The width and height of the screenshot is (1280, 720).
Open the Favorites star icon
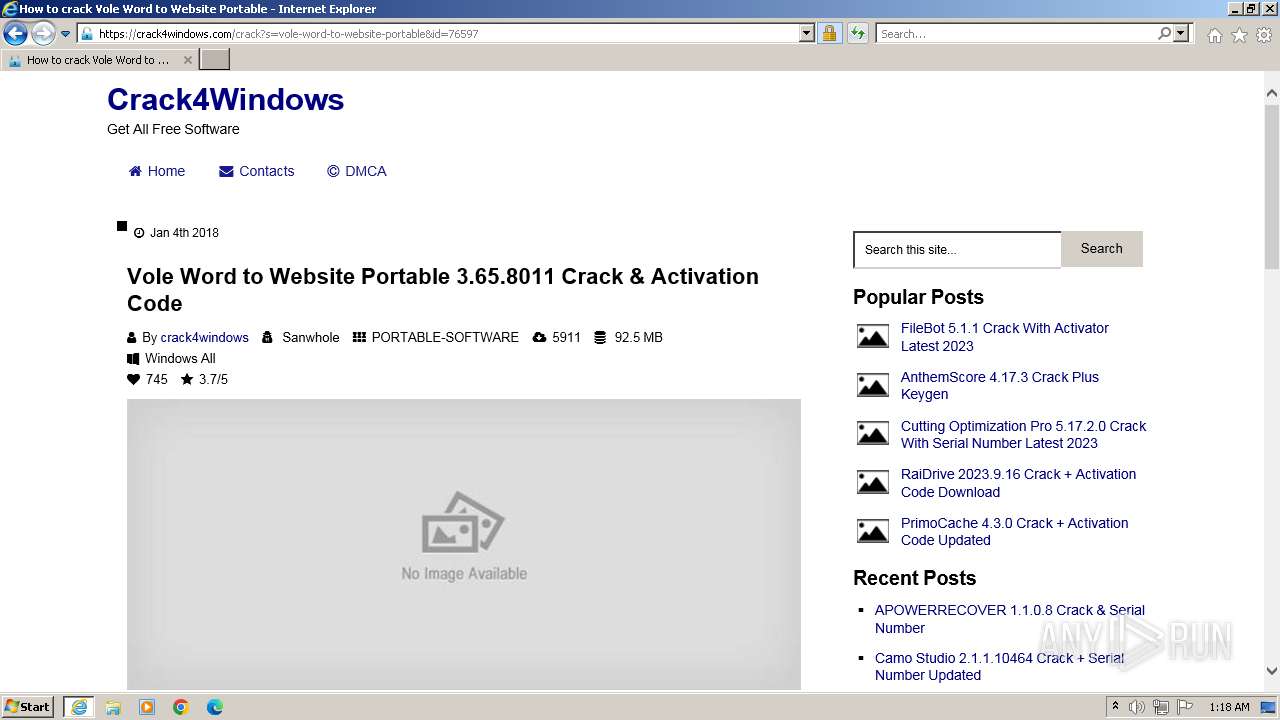coord(1239,35)
